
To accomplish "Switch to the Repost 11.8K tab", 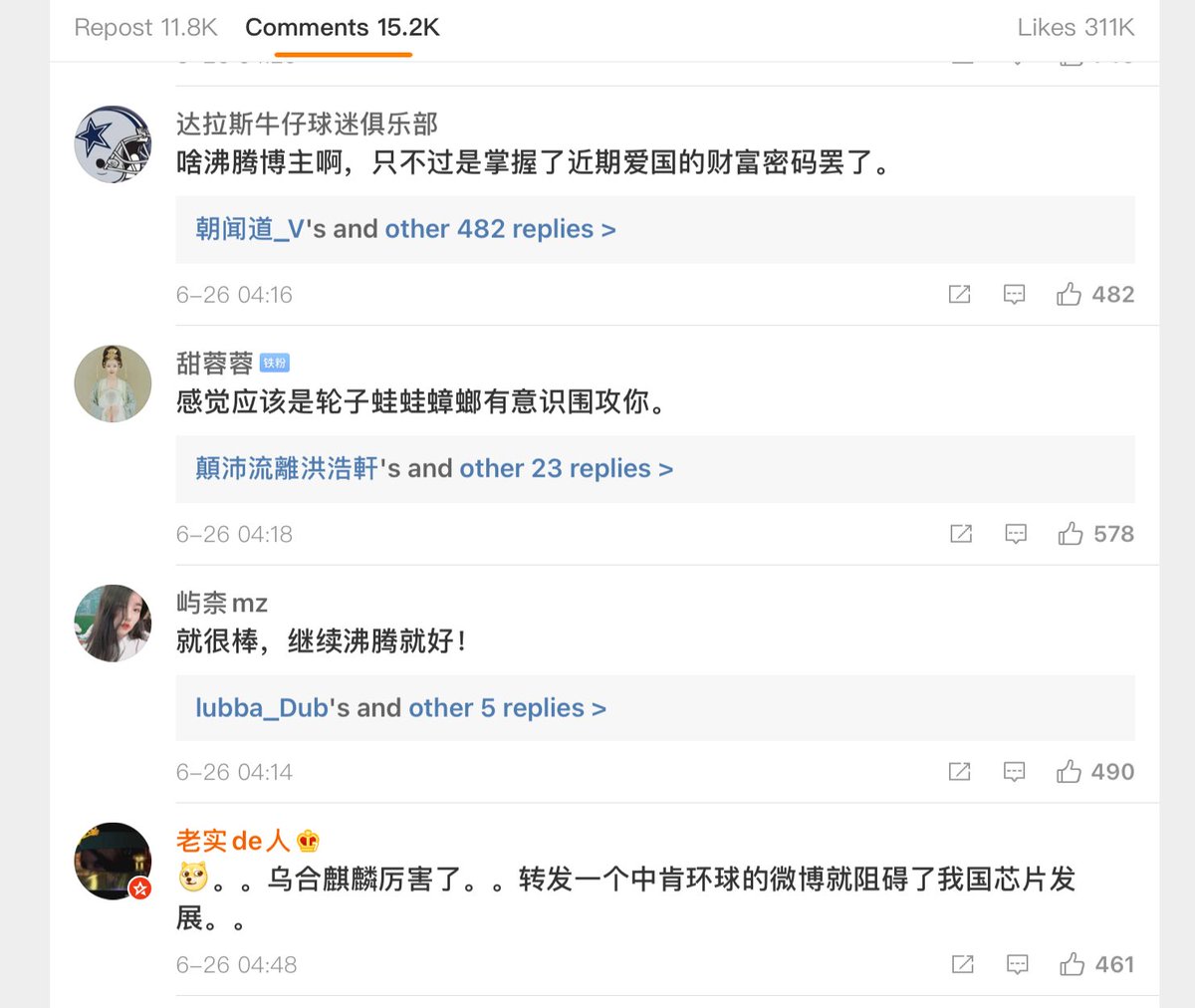I will coord(145,28).
